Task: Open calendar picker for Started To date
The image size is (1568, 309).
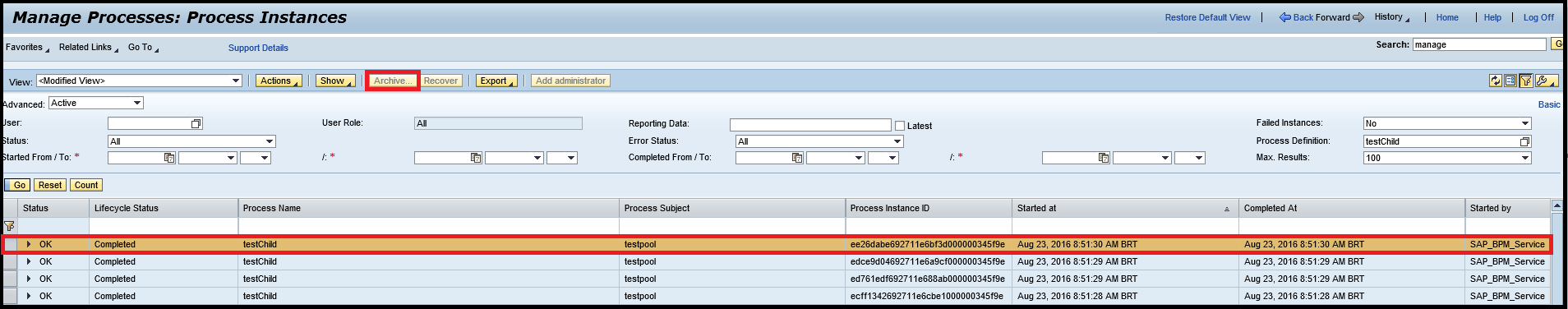Action: tap(475, 158)
